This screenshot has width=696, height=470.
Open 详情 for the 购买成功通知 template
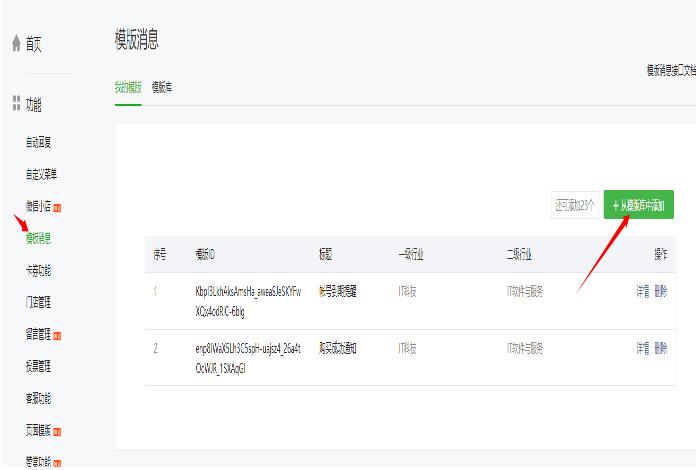tap(643, 348)
